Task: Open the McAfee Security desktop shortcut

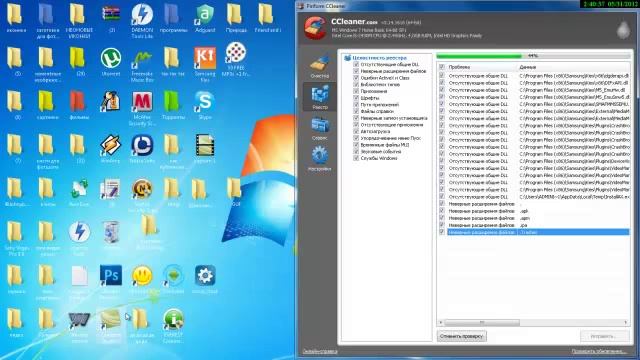Action: 142,108
